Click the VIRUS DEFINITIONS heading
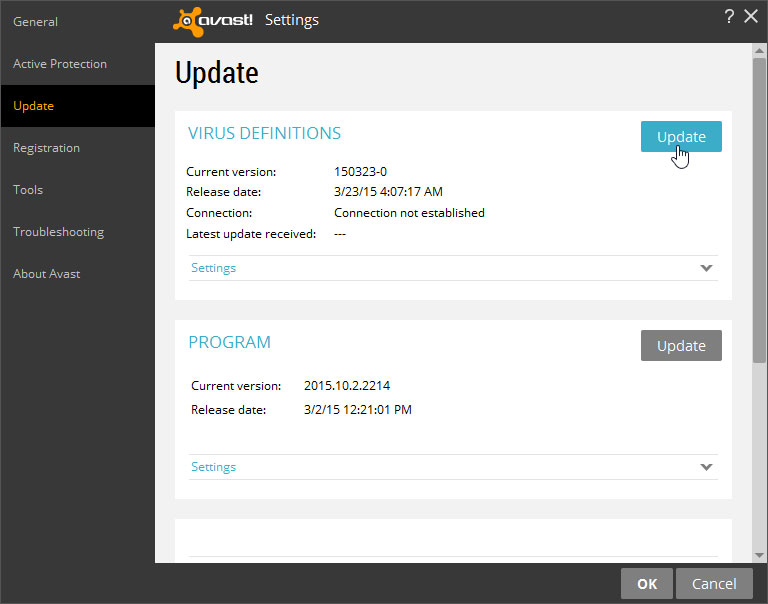 click(x=264, y=133)
